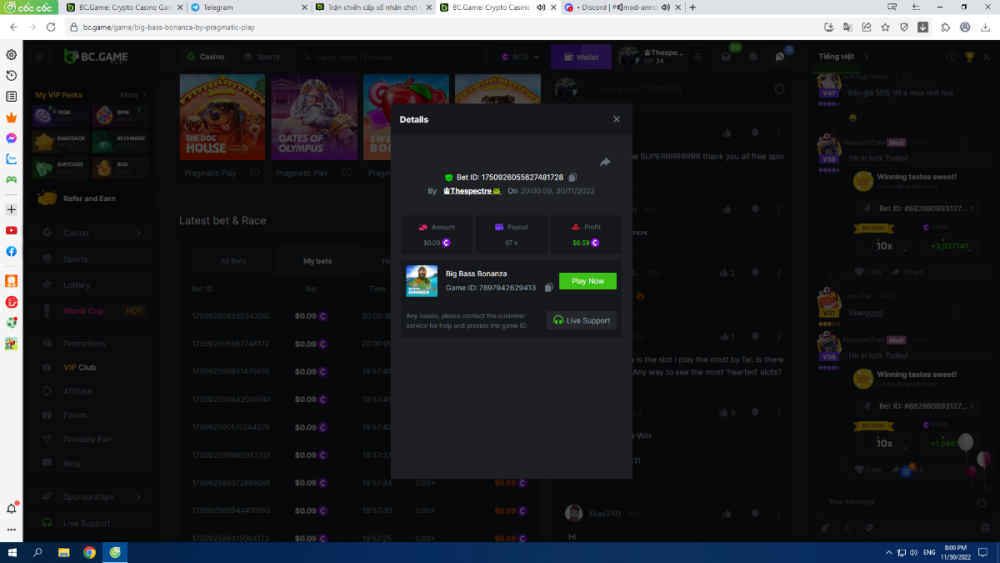Open Facebook shortcut in the sidebar
This screenshot has height=563, width=1000.
pos(11,251)
